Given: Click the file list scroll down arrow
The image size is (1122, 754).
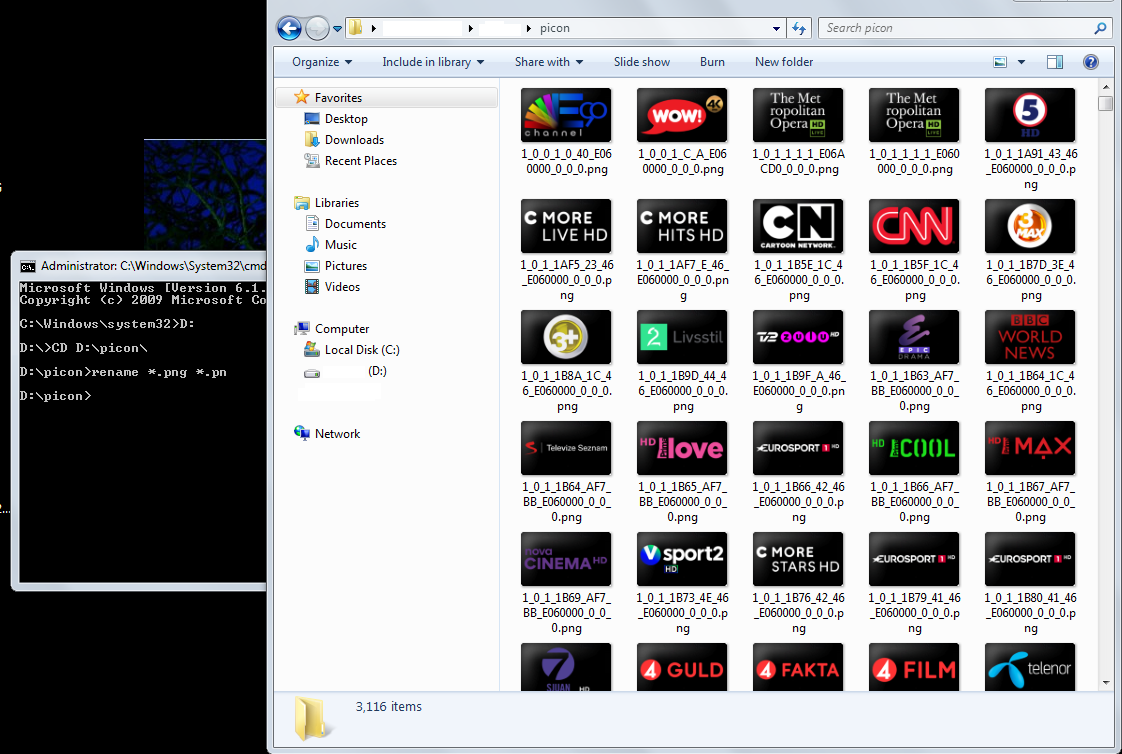Looking at the screenshot, I should point(1106,683).
